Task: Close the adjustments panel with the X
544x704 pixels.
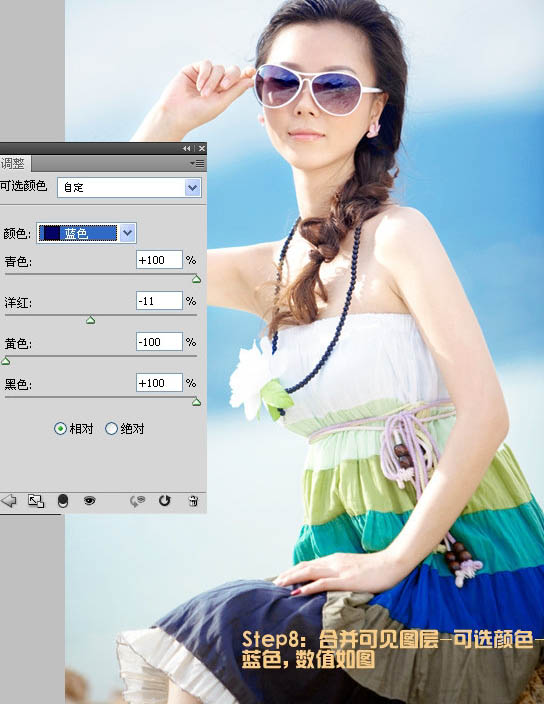Action: (x=202, y=148)
